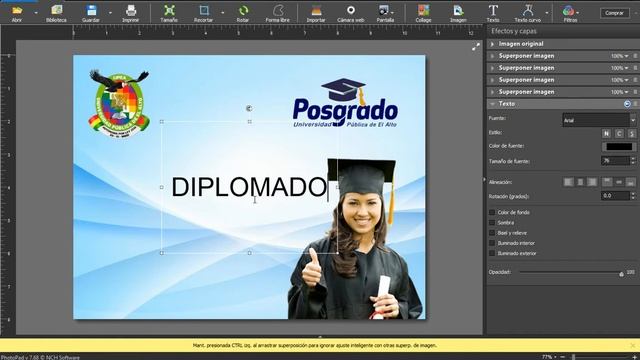The image size is (640, 360).
Task: Open the Abrir dropdown arrow
Action: (x=36, y=13)
